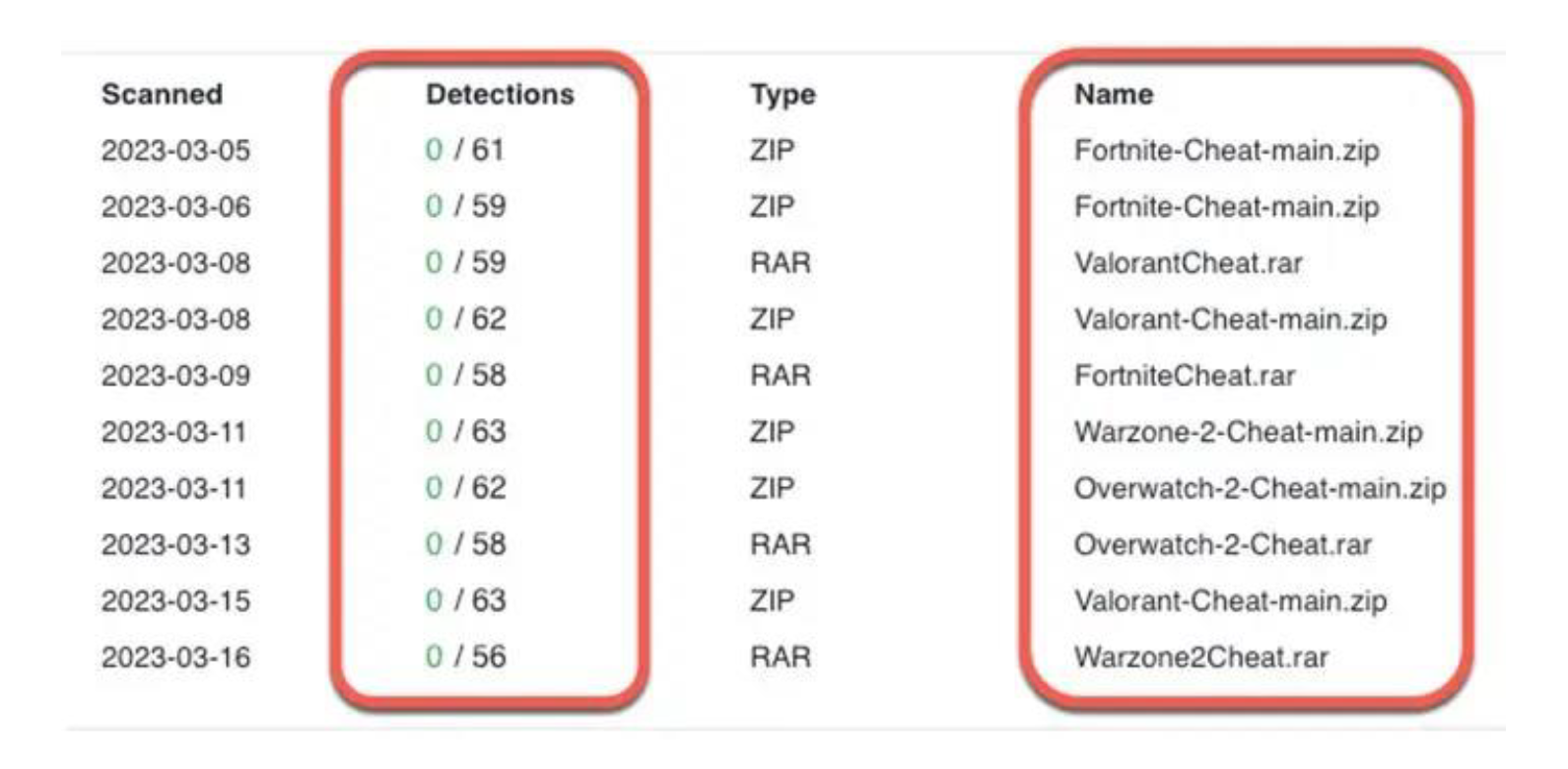Click the Overwatch-2-Cheat.rar file name

[x=1222, y=544]
